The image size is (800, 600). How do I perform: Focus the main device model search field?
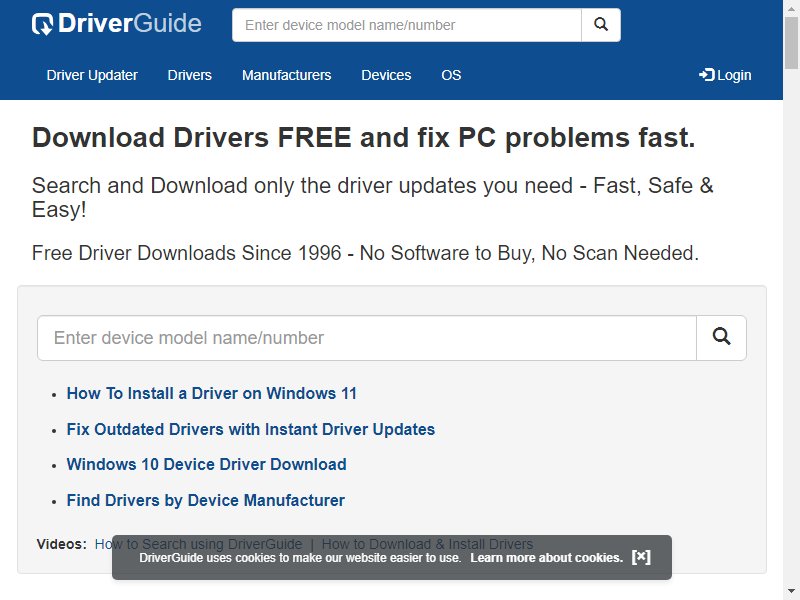pyautogui.click(x=367, y=338)
